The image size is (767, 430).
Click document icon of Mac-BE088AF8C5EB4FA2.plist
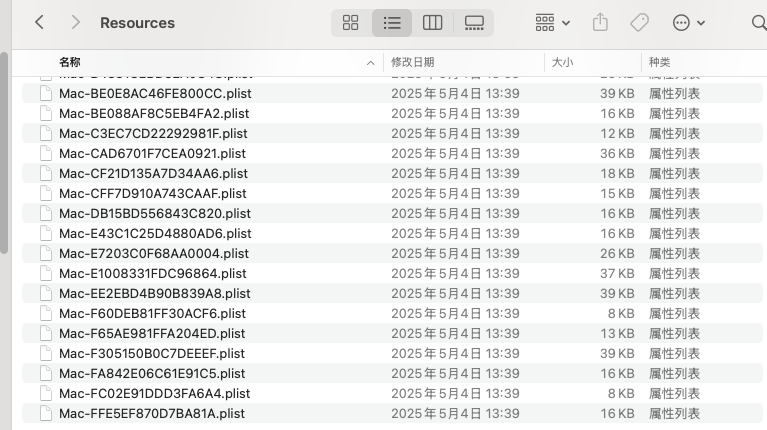point(46,113)
